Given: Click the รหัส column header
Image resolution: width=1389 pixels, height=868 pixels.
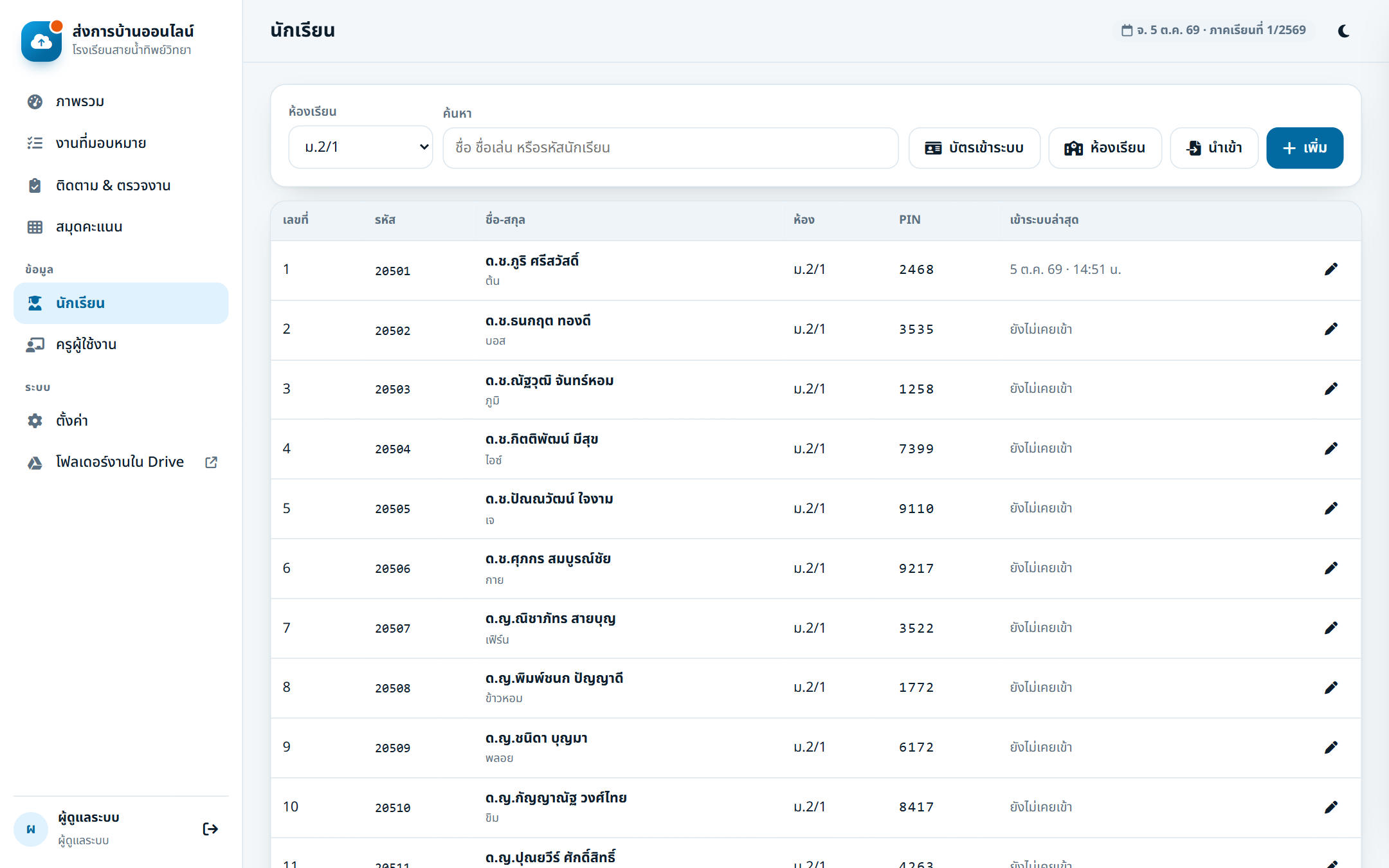Looking at the screenshot, I should click(x=385, y=220).
